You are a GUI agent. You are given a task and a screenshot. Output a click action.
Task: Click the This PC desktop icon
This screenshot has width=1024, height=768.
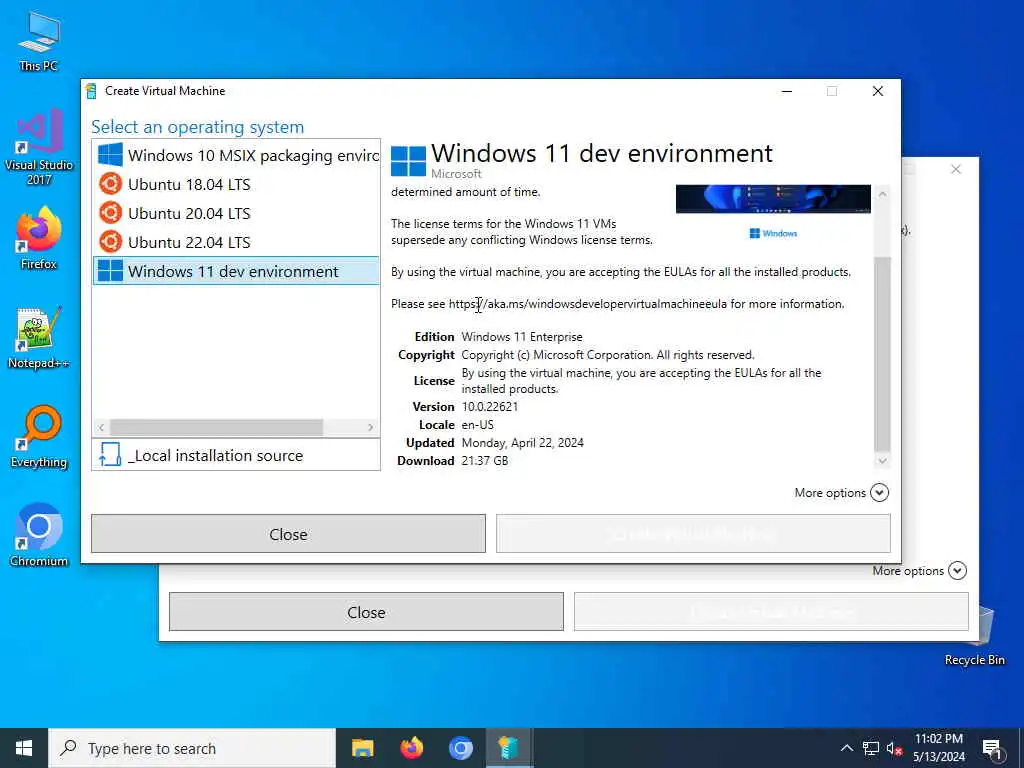coord(39,40)
